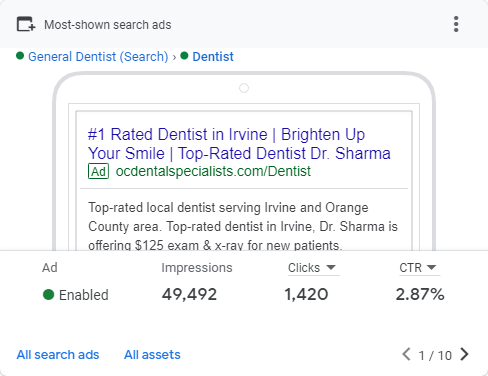
Task: Open the Dentist ad group link
Action: coord(213,57)
